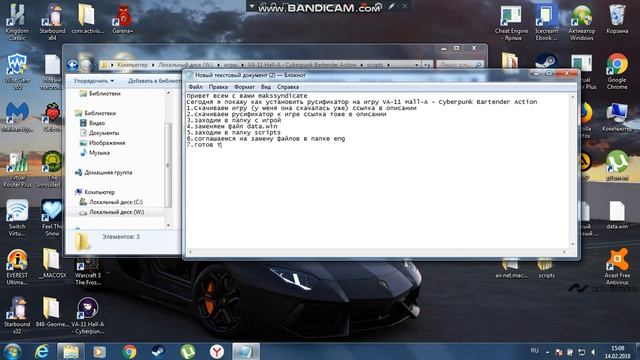Image resolution: width=640 pixels, height=360 pixels.
Task: Open Steam from the taskbar
Action: (158, 352)
